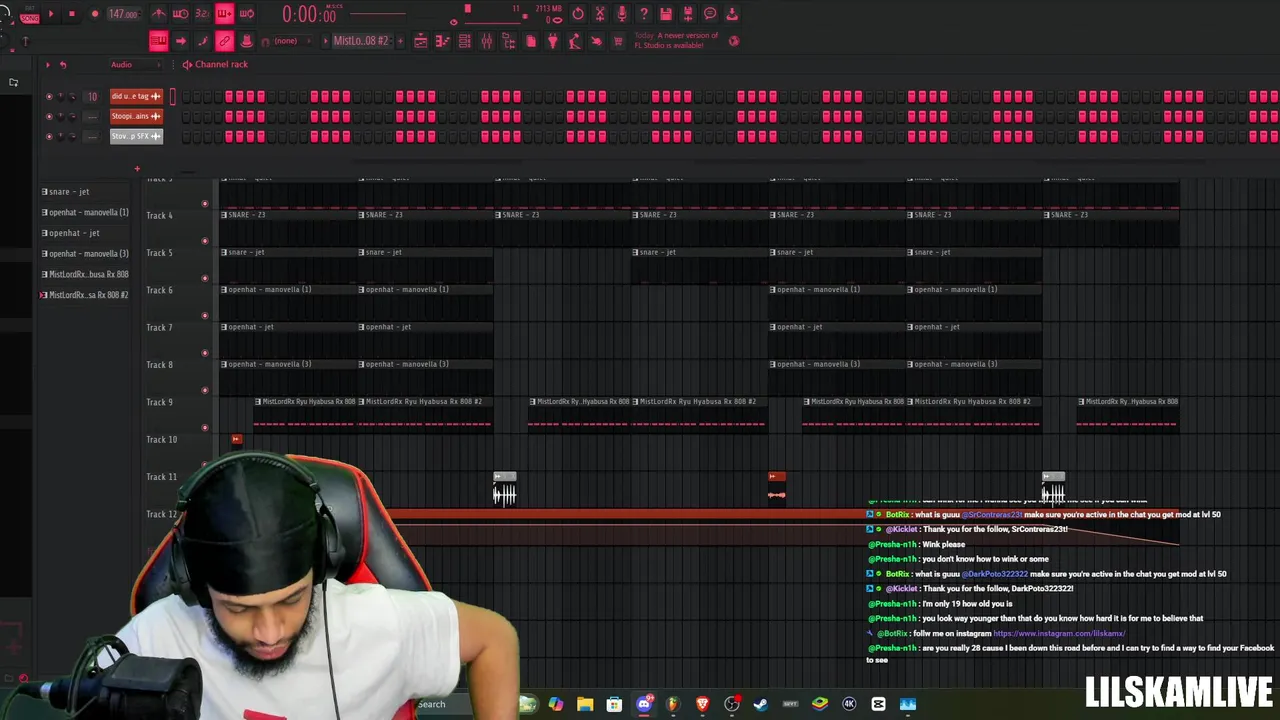
Task: Open the shopping cart shop icon
Action: [x=619, y=41]
